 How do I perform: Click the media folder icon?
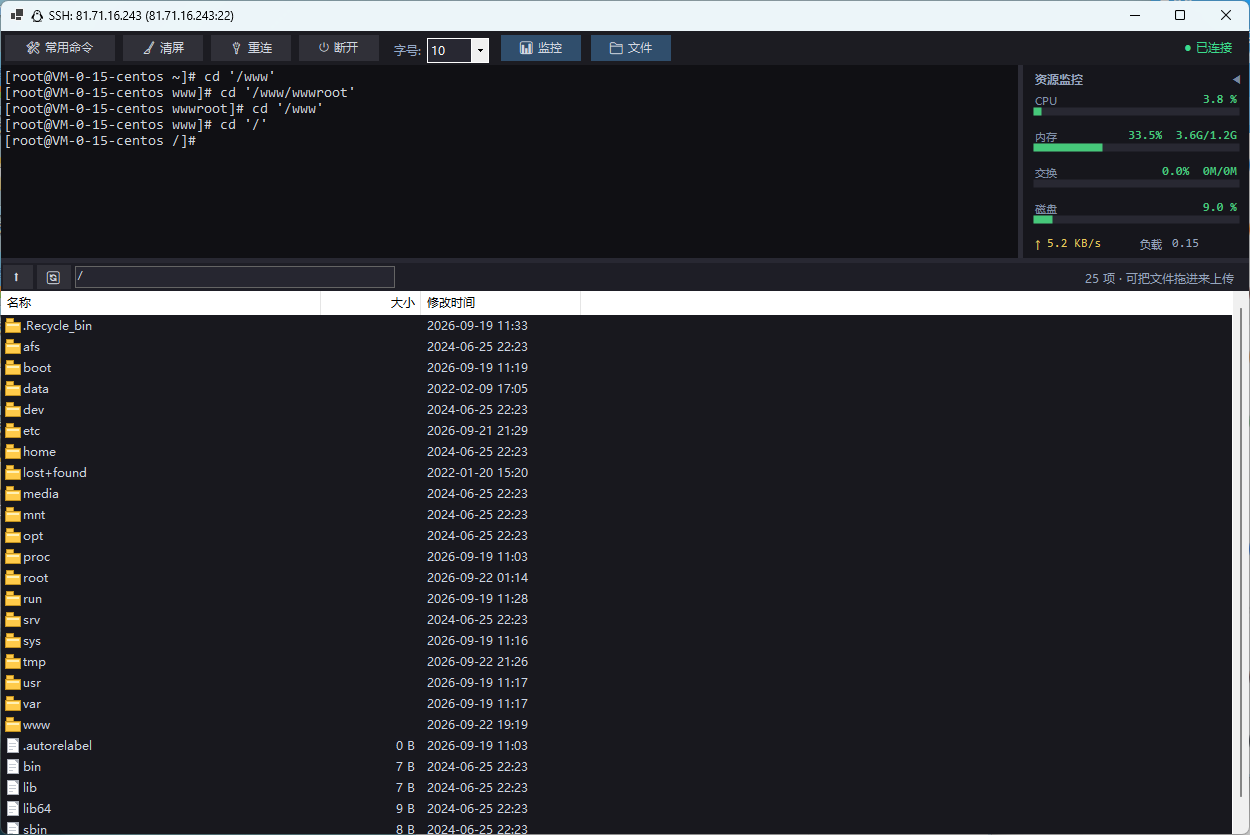(x=13, y=494)
